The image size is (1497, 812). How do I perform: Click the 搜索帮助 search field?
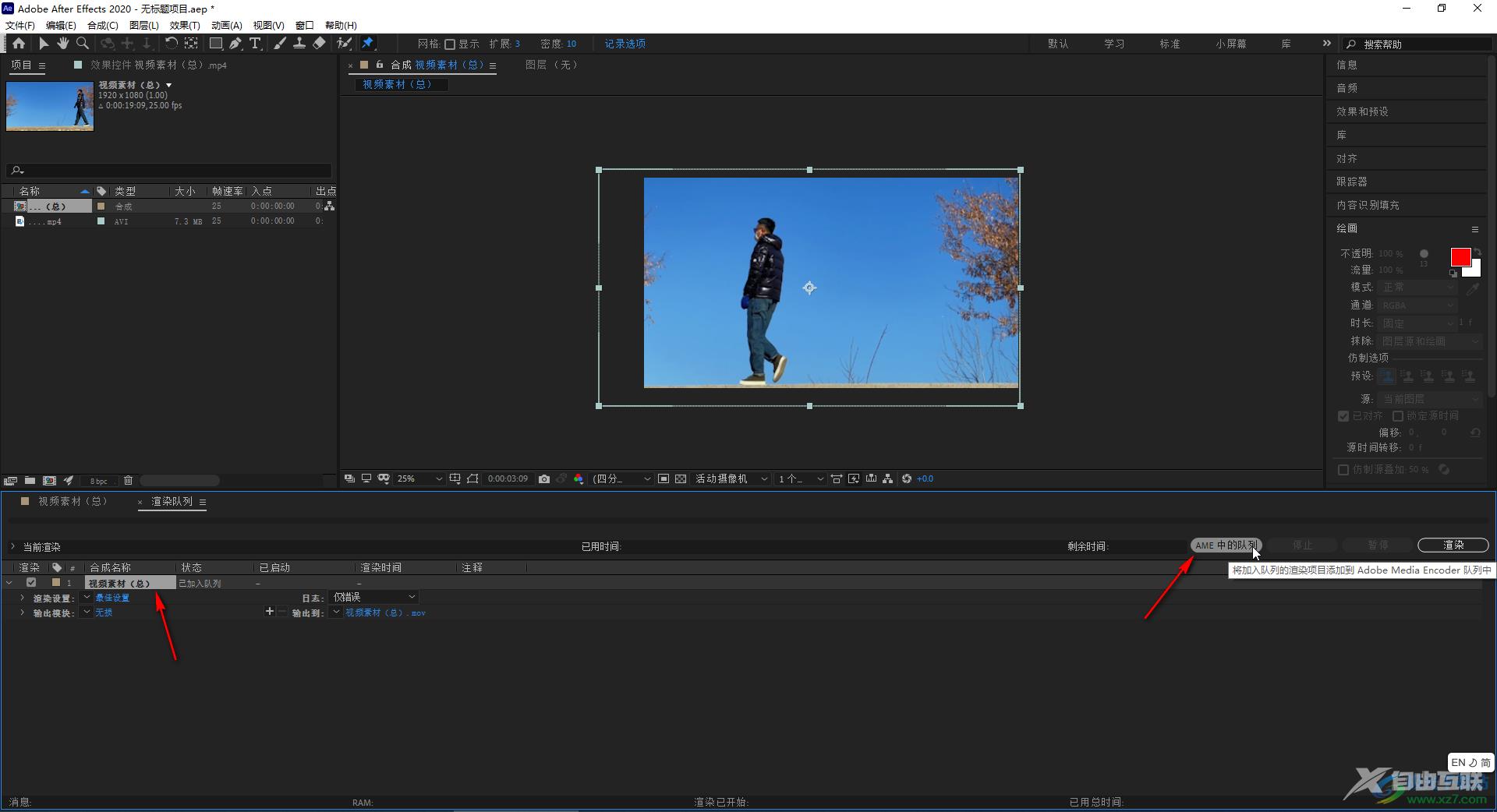pos(1417,44)
